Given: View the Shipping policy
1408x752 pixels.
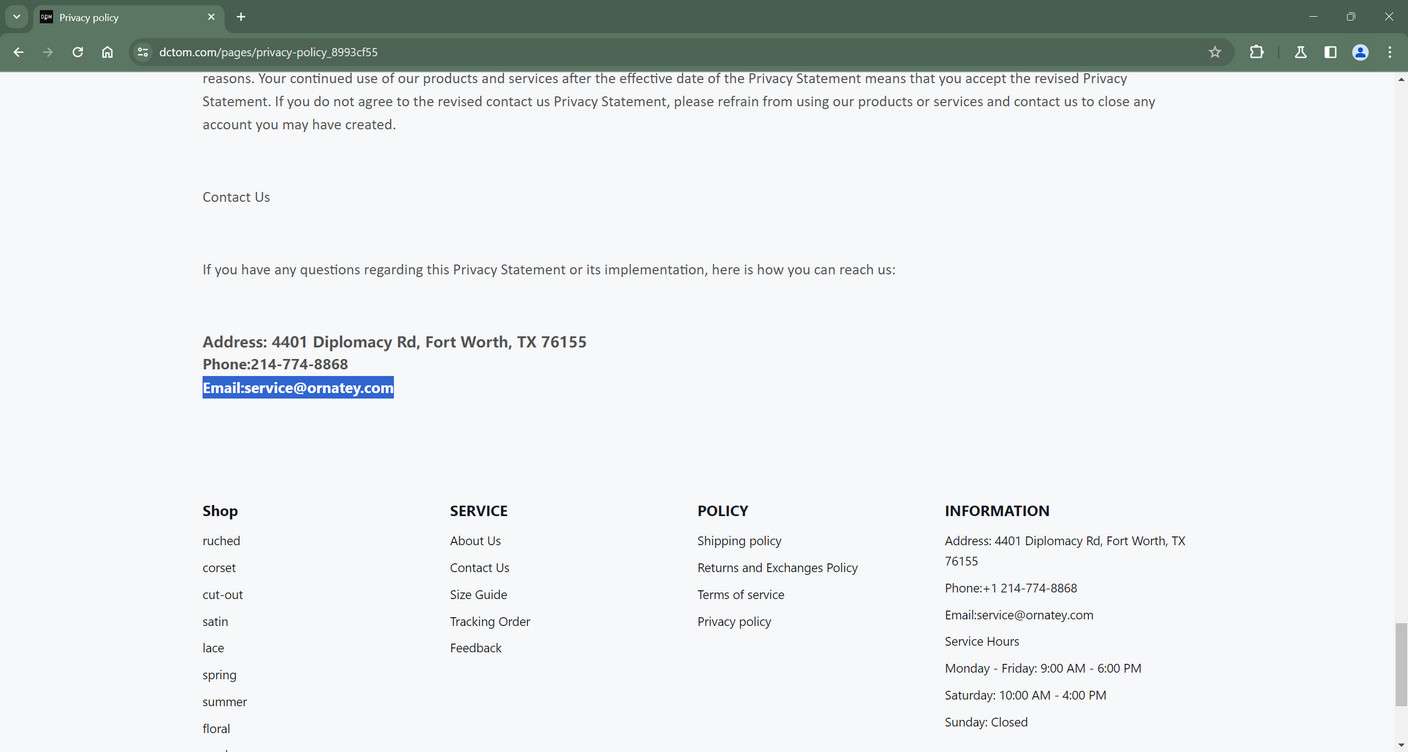Looking at the screenshot, I should pyautogui.click(x=739, y=541).
